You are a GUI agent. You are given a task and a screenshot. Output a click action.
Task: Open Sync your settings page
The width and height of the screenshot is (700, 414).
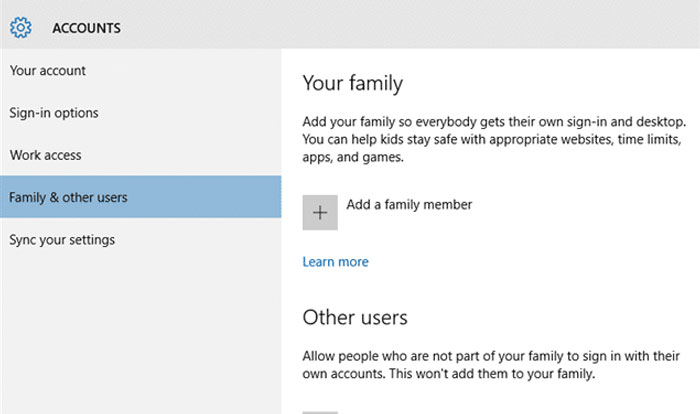pyautogui.click(x=62, y=240)
